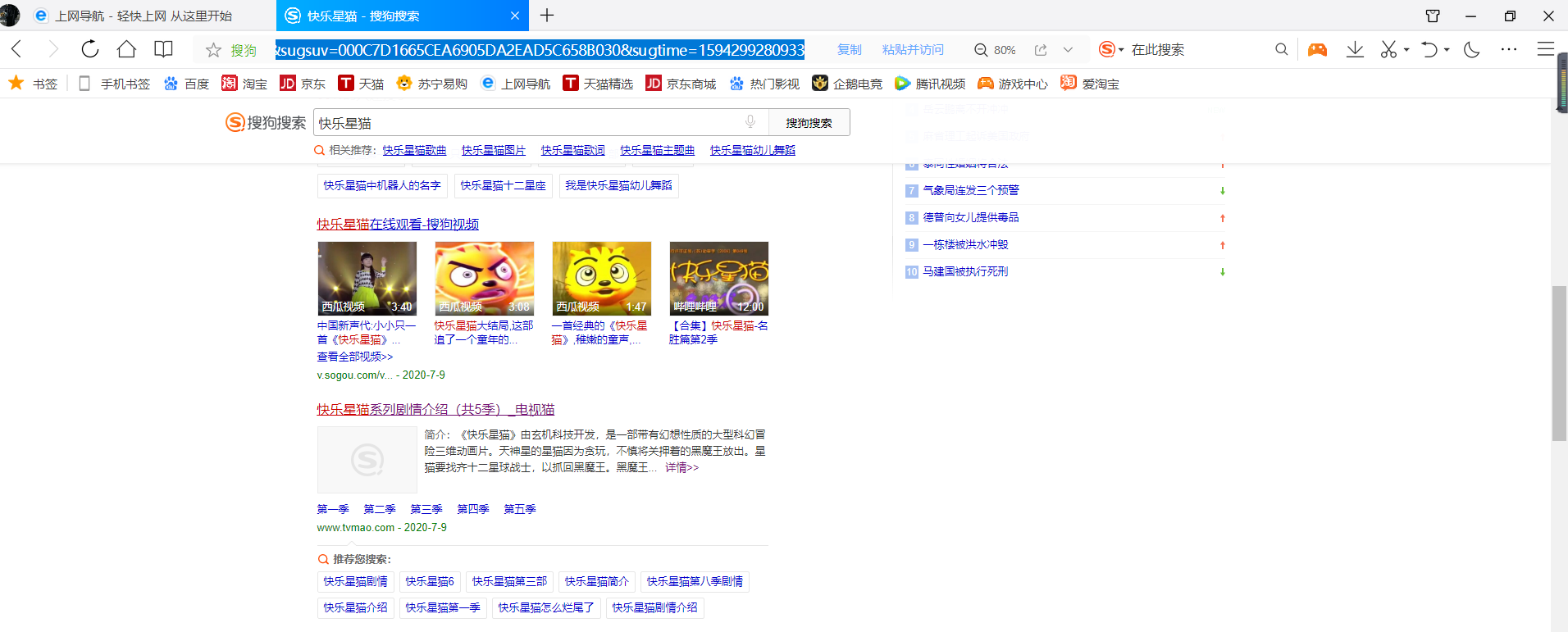Click the voice search microphone icon
The width and height of the screenshot is (1568, 632).
750,122
